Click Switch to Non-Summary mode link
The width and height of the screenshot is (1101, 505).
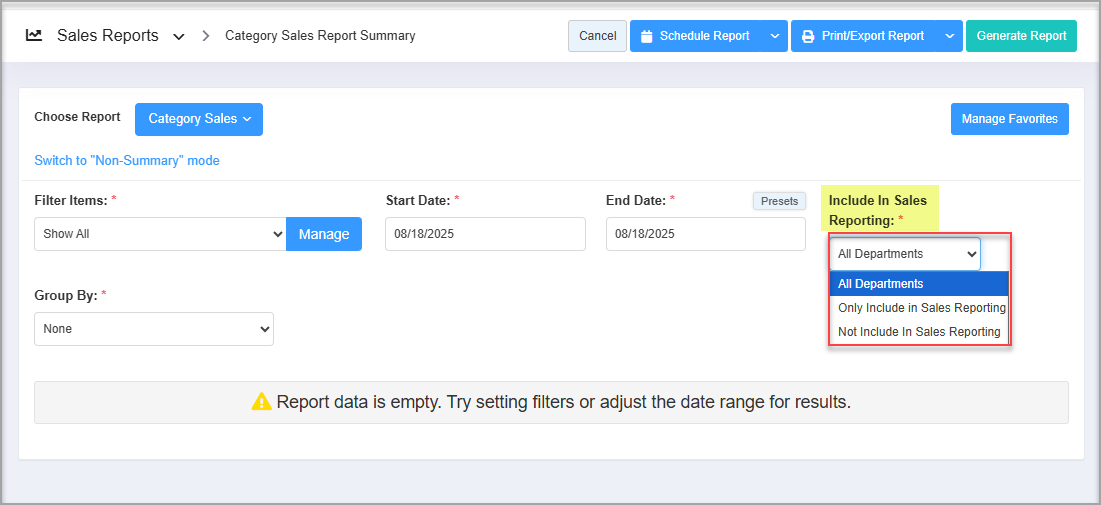point(127,160)
